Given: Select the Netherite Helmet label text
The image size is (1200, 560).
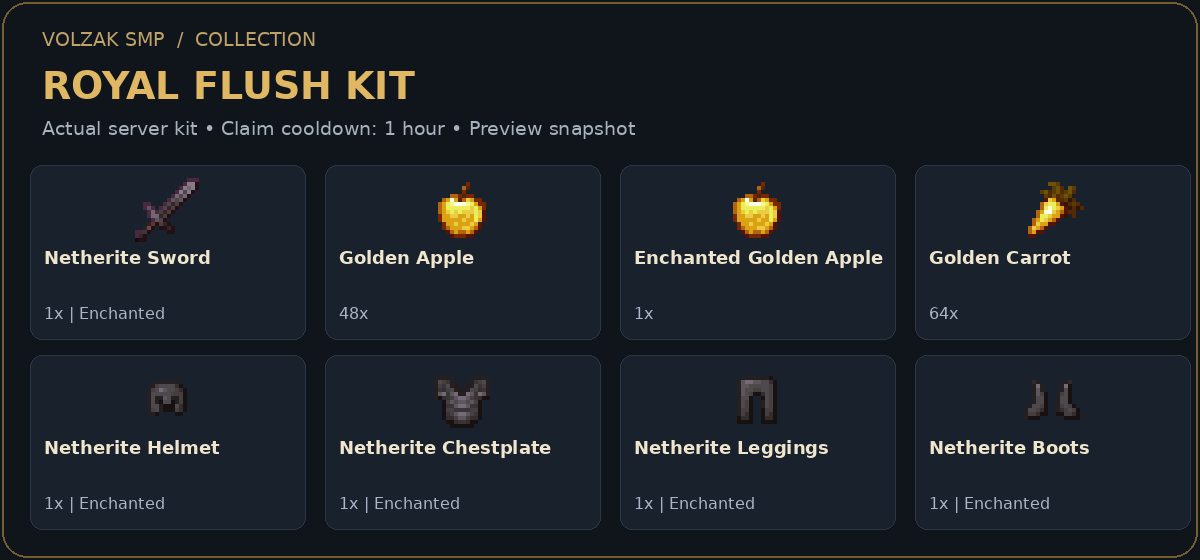Looking at the screenshot, I should (x=132, y=448).
